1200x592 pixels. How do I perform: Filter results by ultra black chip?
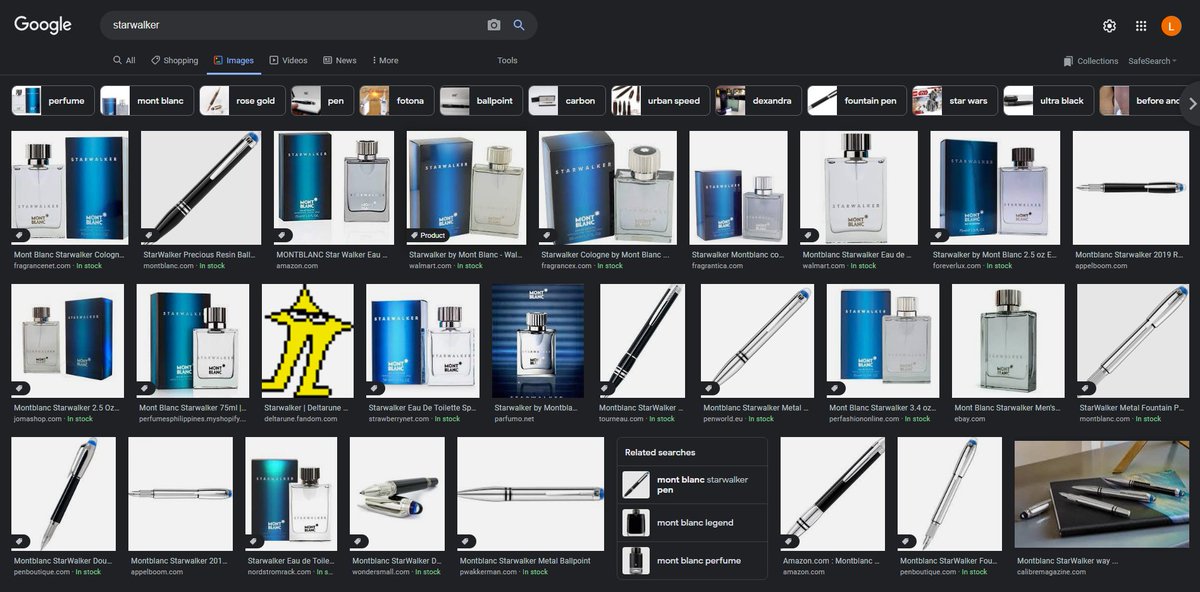click(1048, 101)
